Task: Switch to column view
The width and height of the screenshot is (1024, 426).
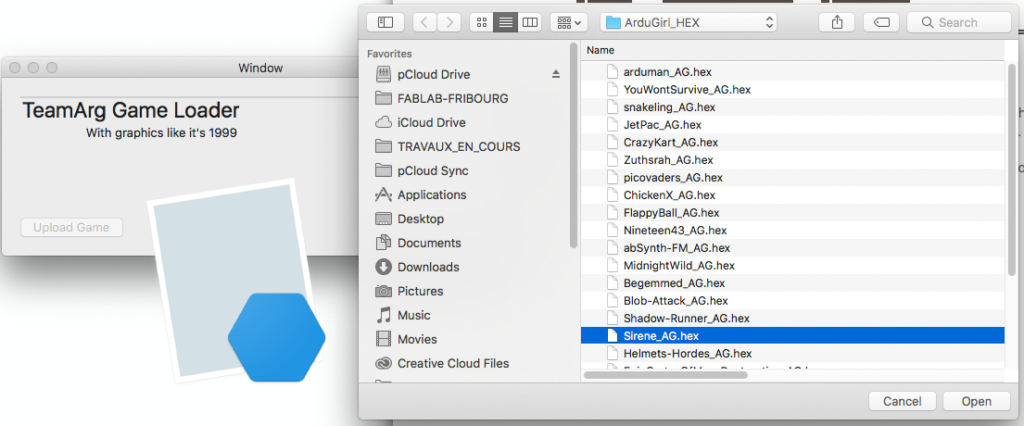Action: [530, 22]
